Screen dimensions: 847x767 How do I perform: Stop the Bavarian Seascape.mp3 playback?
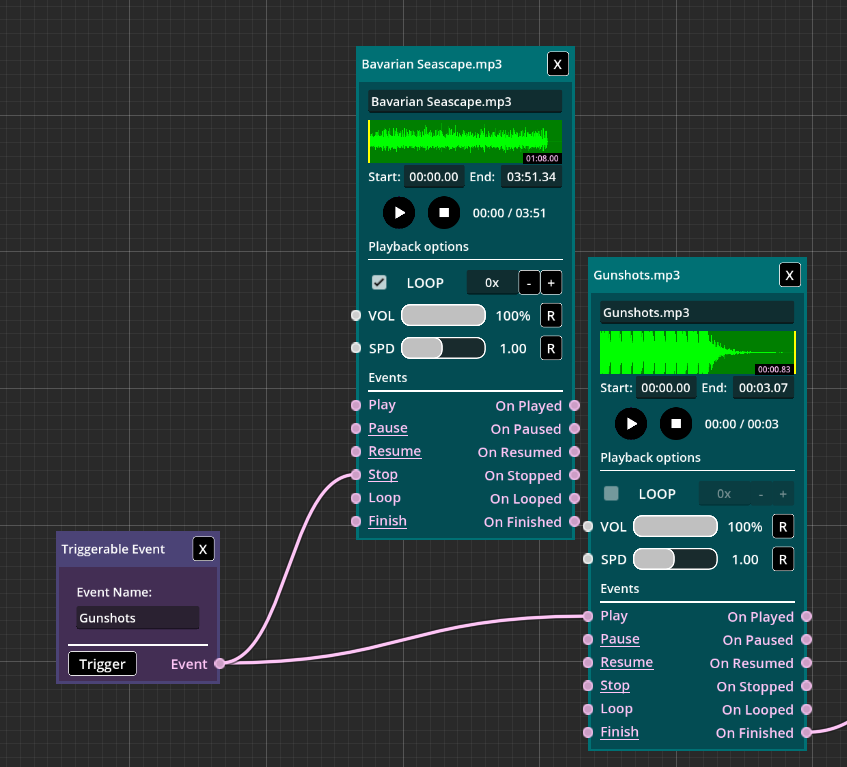444,212
